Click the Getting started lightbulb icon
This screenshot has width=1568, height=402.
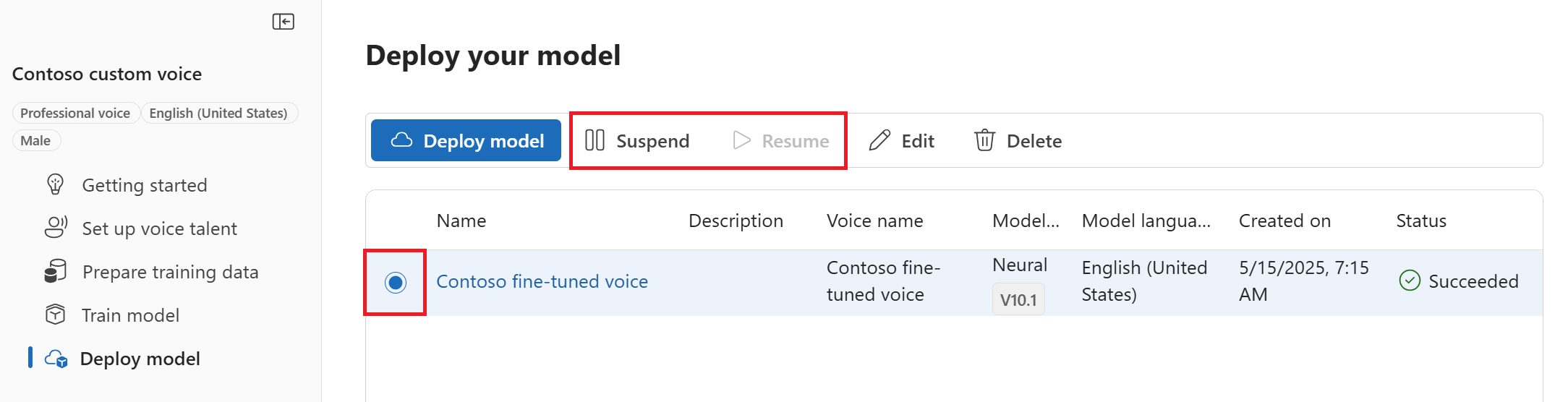point(56,185)
